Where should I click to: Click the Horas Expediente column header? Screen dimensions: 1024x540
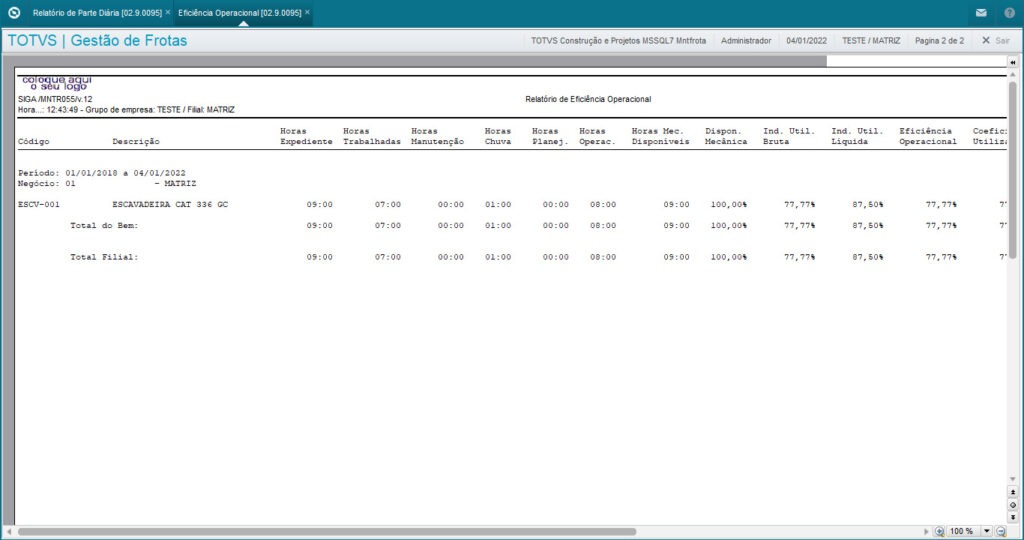pos(306,136)
